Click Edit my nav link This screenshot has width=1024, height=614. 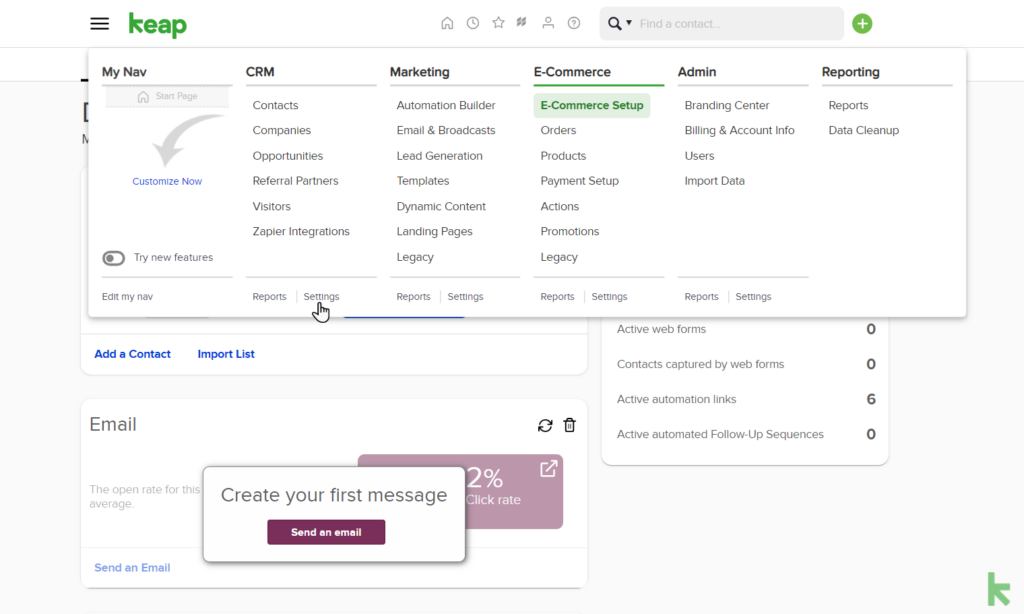pyautogui.click(x=127, y=297)
